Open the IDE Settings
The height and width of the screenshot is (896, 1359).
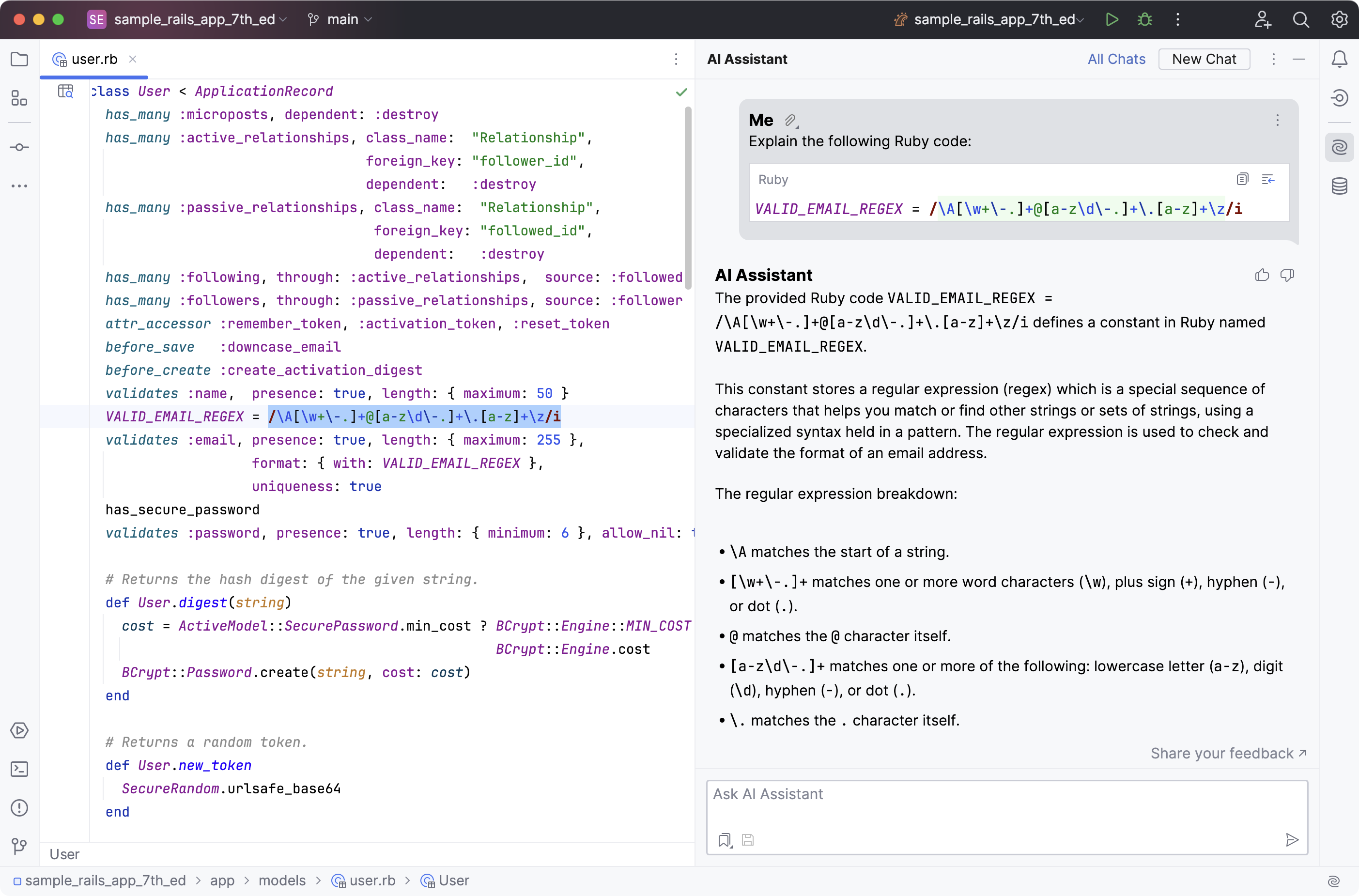[x=1340, y=19]
